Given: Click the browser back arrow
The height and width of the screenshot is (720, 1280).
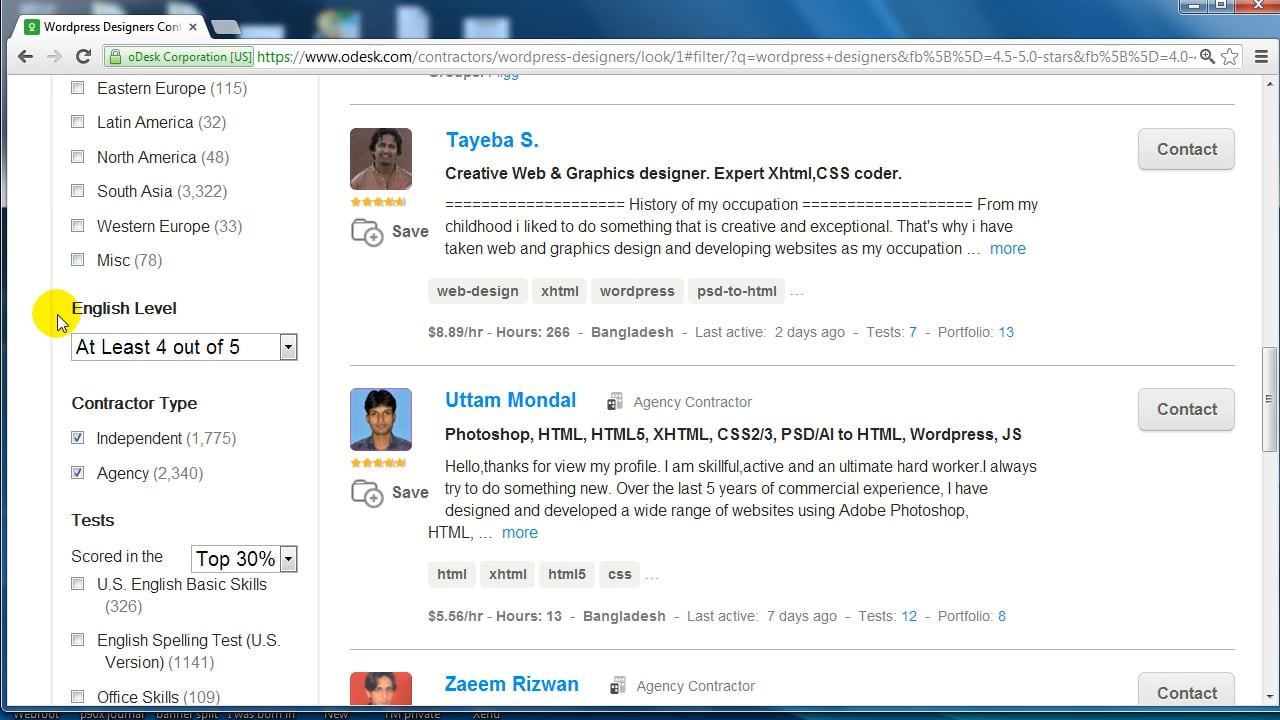Looking at the screenshot, I should (26, 57).
